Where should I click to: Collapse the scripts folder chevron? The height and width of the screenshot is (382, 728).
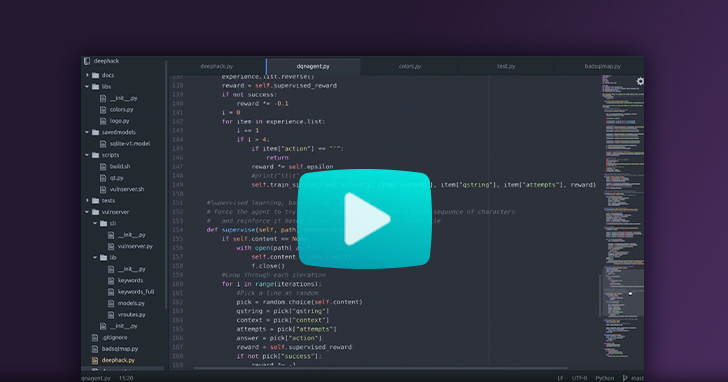coord(87,155)
